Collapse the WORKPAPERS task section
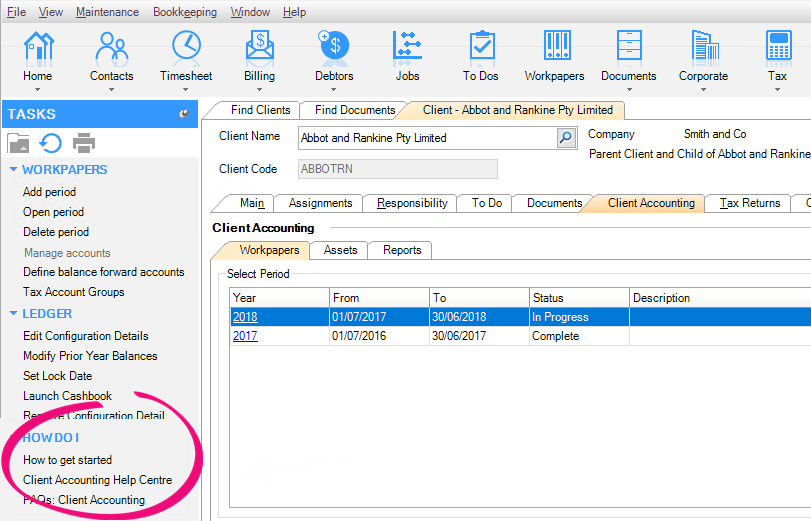 (x=13, y=170)
